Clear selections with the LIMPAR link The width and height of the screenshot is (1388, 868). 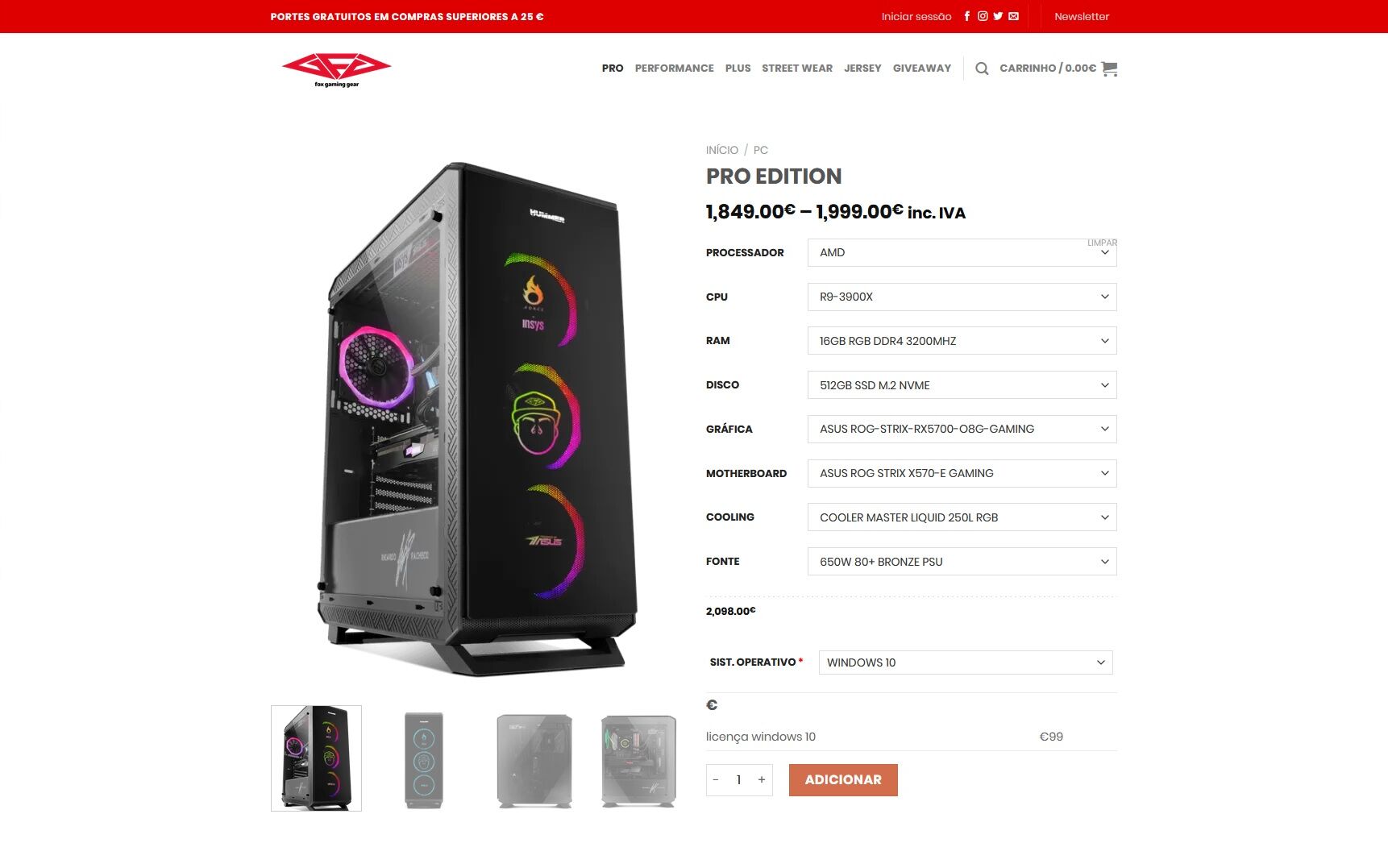pyautogui.click(x=1102, y=243)
